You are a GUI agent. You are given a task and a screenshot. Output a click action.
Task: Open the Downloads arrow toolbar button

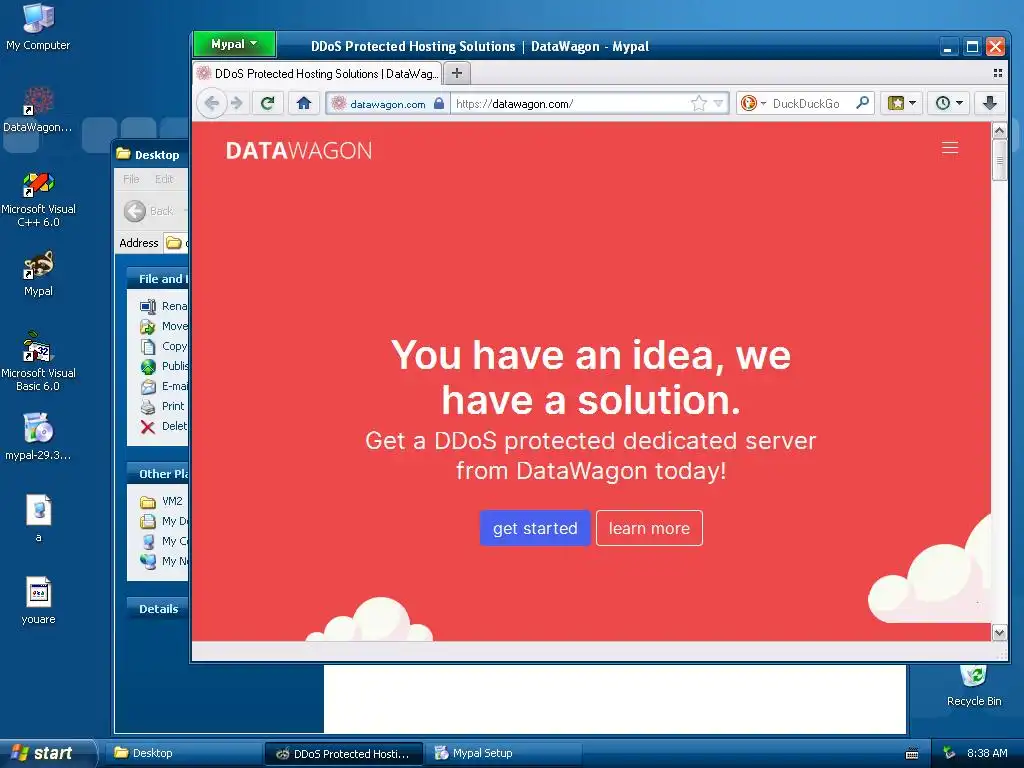[x=990, y=103]
